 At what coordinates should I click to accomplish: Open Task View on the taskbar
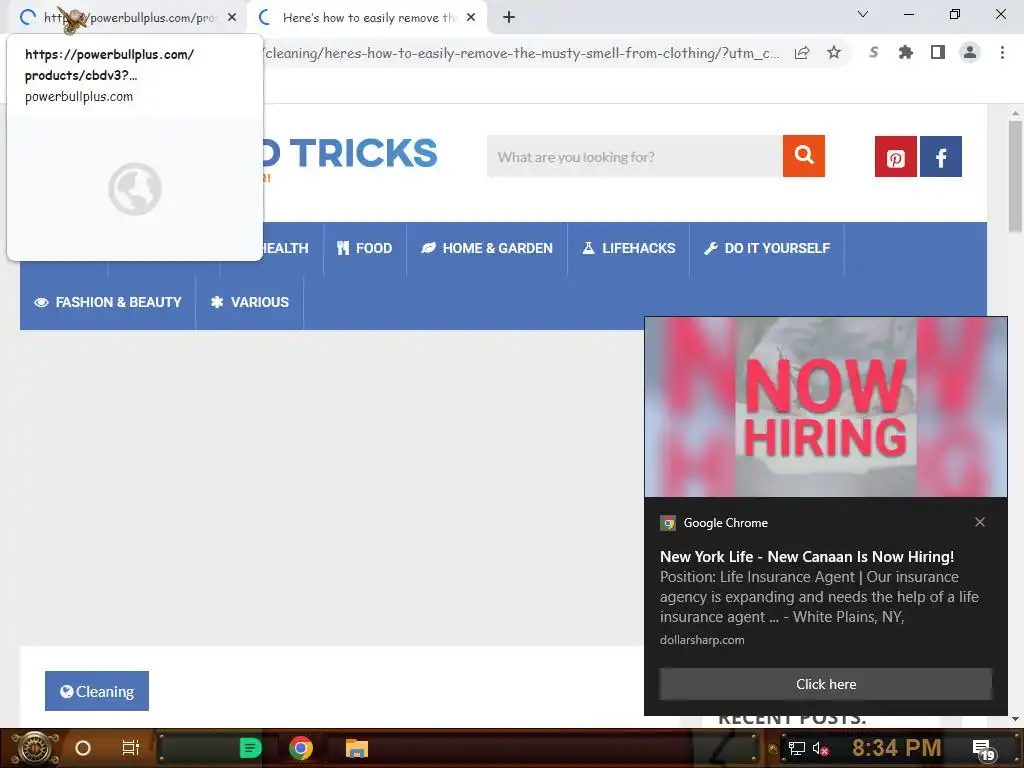click(x=131, y=748)
